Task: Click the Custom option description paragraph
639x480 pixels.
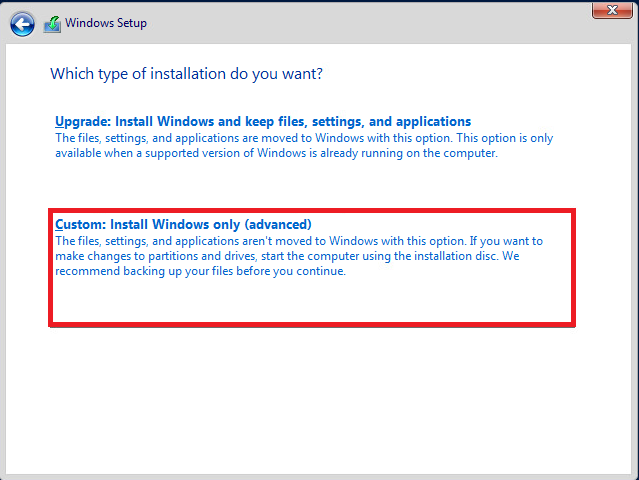Action: pos(299,256)
